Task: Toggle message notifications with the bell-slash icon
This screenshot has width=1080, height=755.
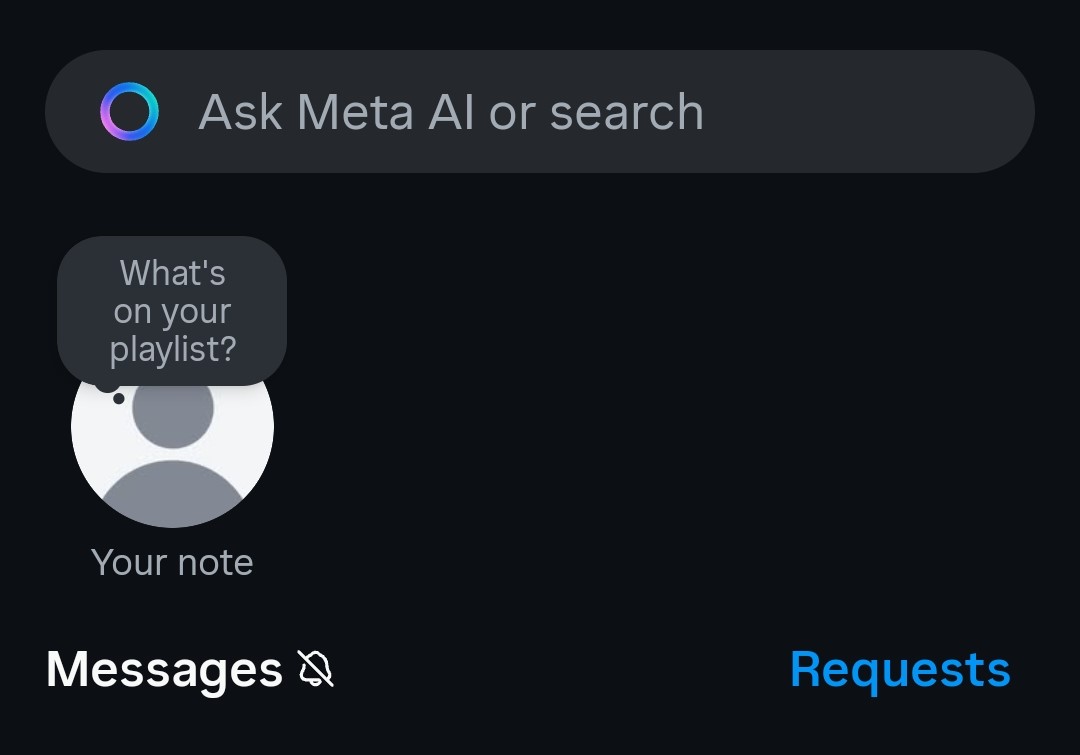Action: pyautogui.click(x=316, y=668)
